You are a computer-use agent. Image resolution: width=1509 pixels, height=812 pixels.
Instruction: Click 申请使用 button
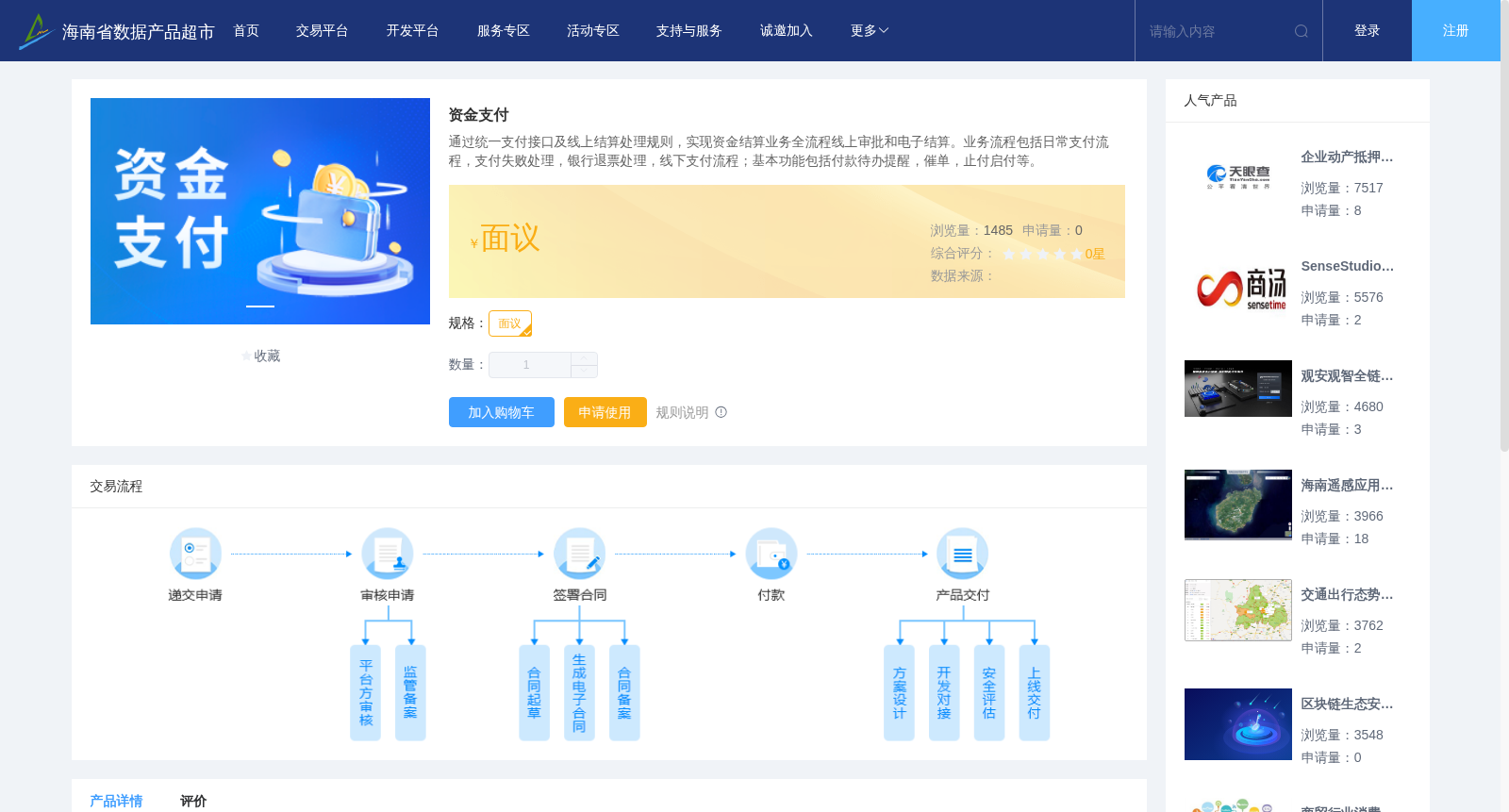(x=605, y=412)
